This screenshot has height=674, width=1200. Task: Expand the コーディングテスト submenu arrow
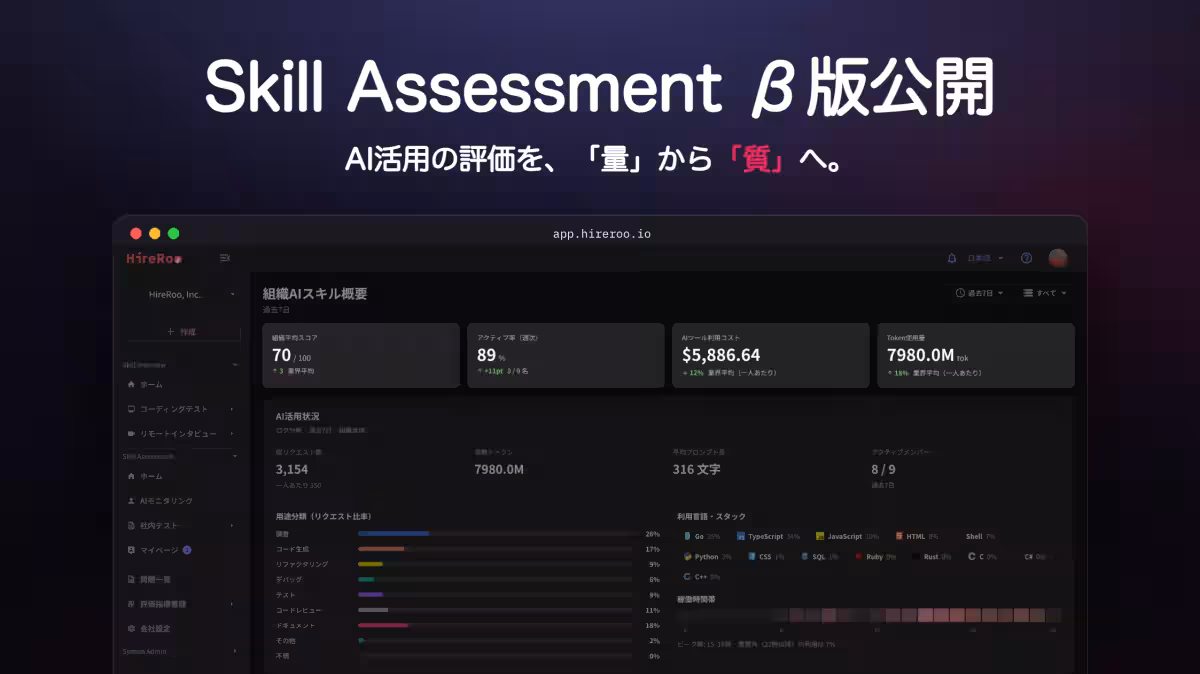pyautogui.click(x=232, y=409)
